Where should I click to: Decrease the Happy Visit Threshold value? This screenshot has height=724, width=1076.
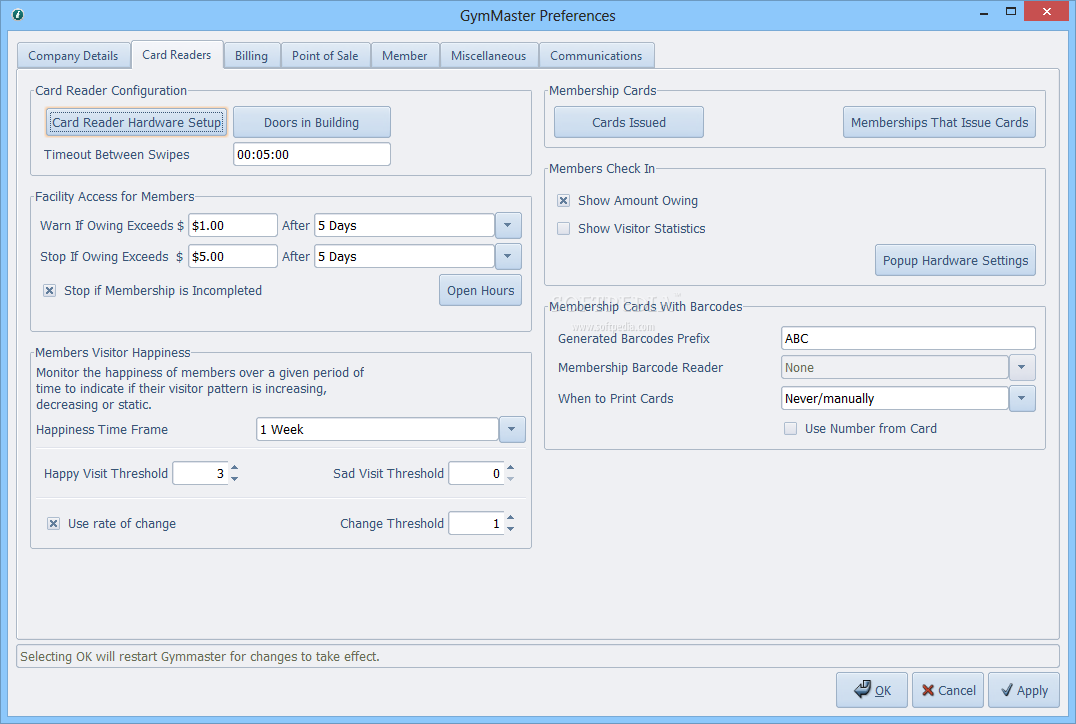pos(235,478)
